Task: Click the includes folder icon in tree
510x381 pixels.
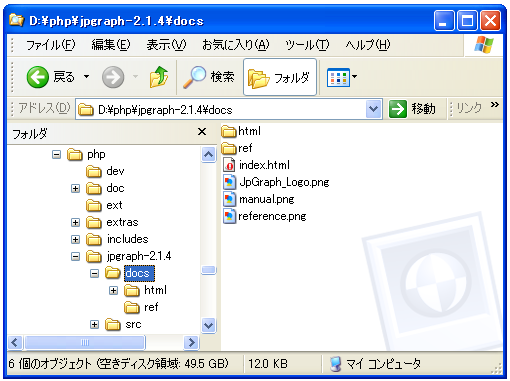Action: pos(94,240)
